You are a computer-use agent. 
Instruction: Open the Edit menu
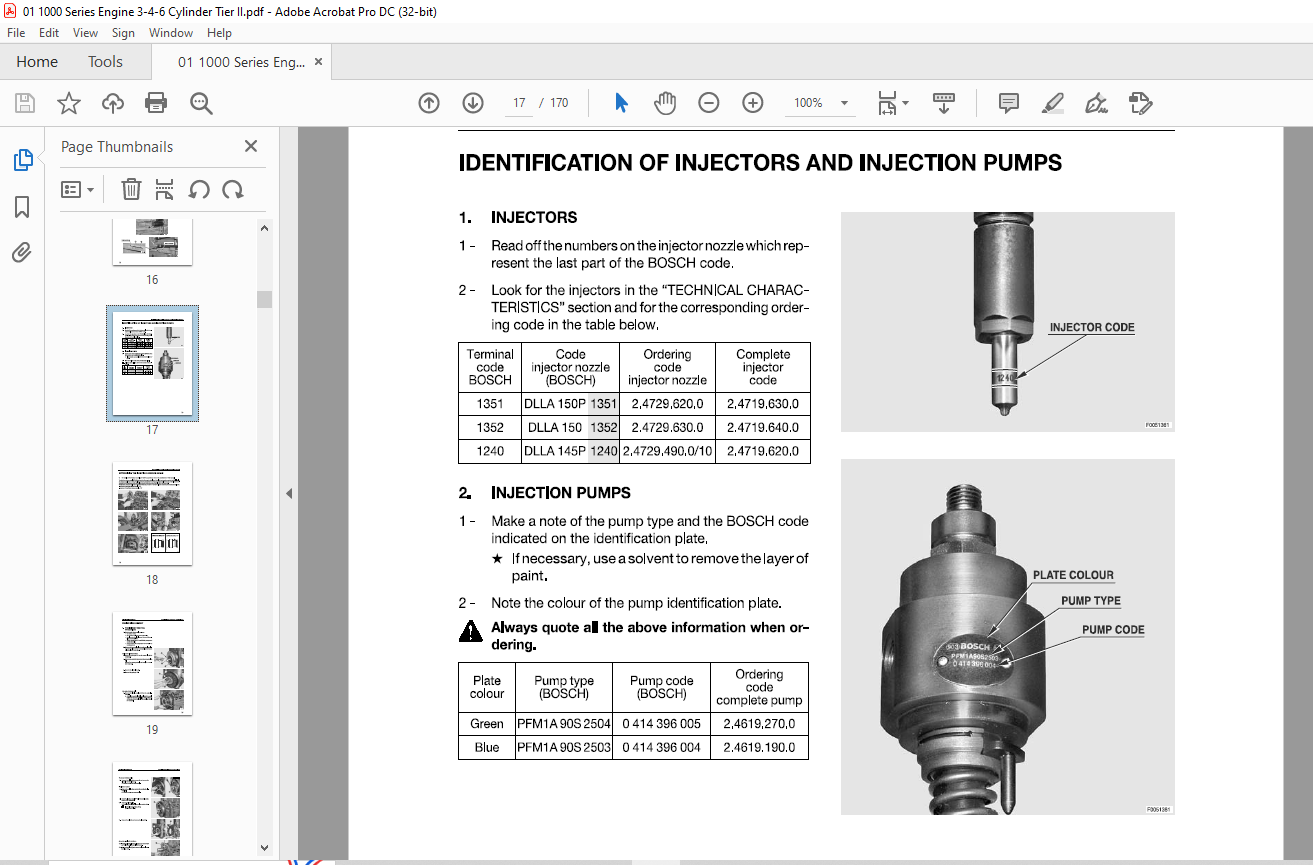point(49,33)
